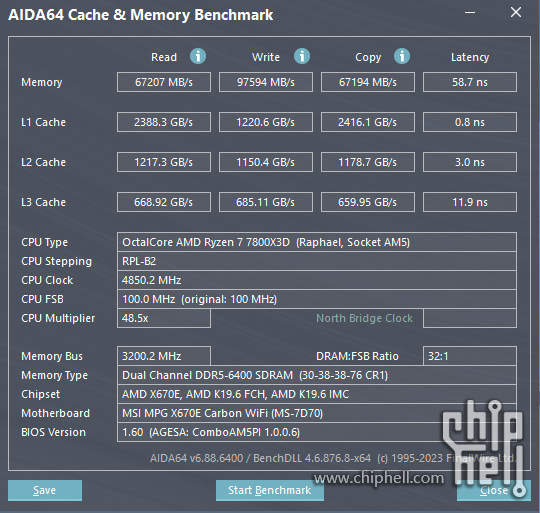Click the Write column header
Viewport: 540px width, 513px height.
click(266, 57)
